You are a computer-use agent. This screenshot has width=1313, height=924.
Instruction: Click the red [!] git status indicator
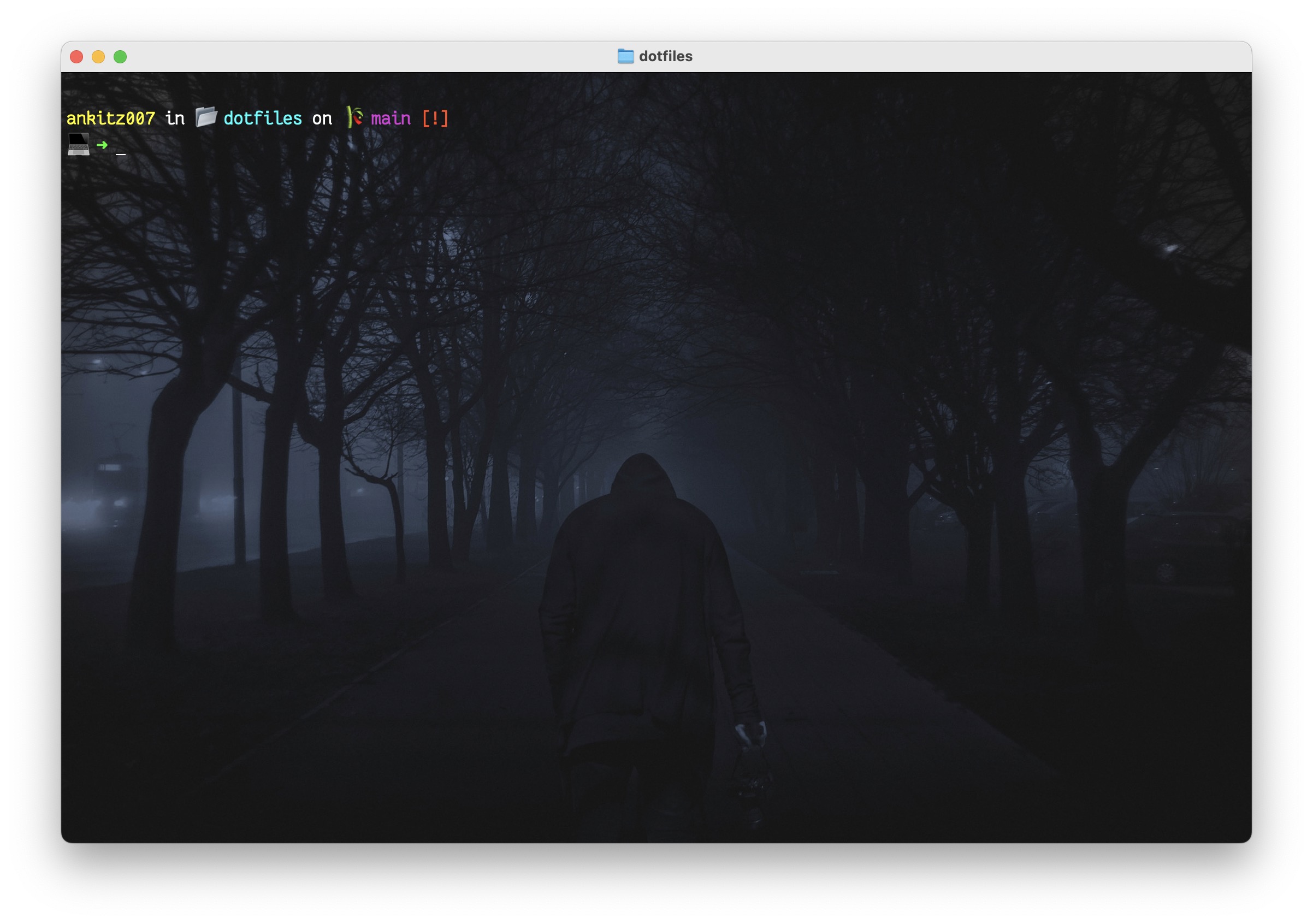click(435, 119)
